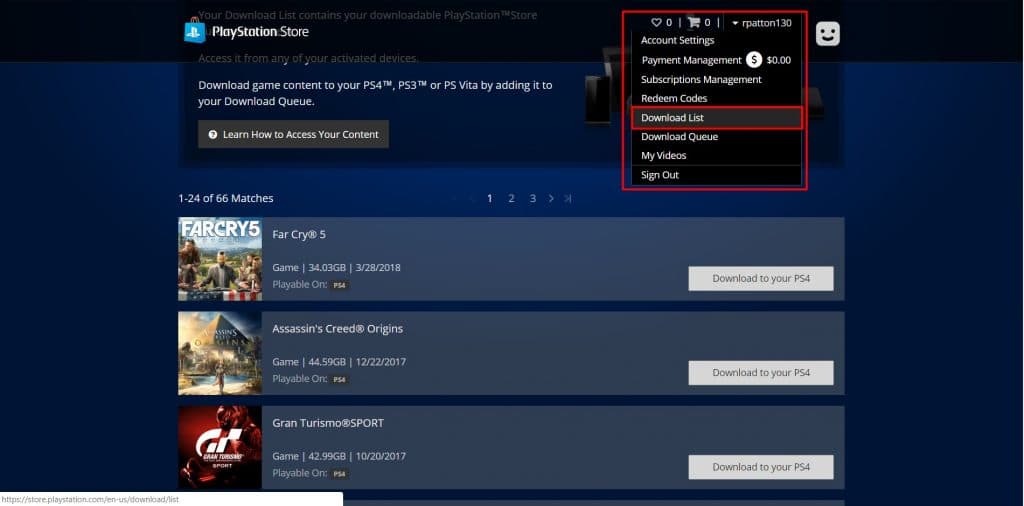Click the Far Cry® 5 title
Screen dimensions: 1024x506
pyautogui.click(x=299, y=234)
